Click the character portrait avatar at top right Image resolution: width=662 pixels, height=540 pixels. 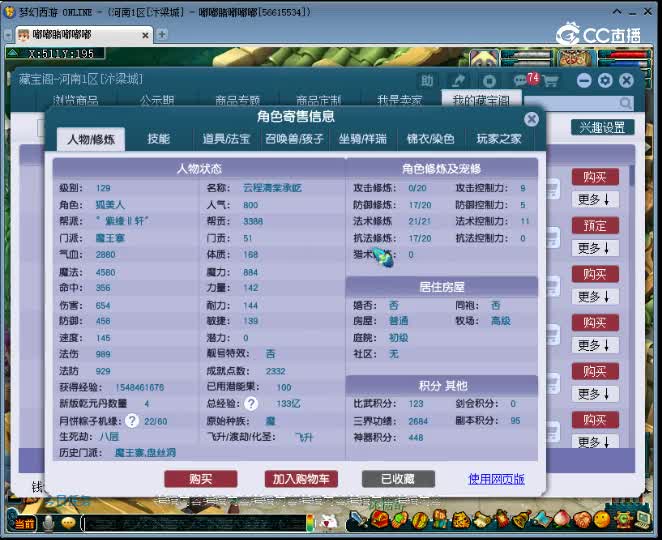click(576, 58)
